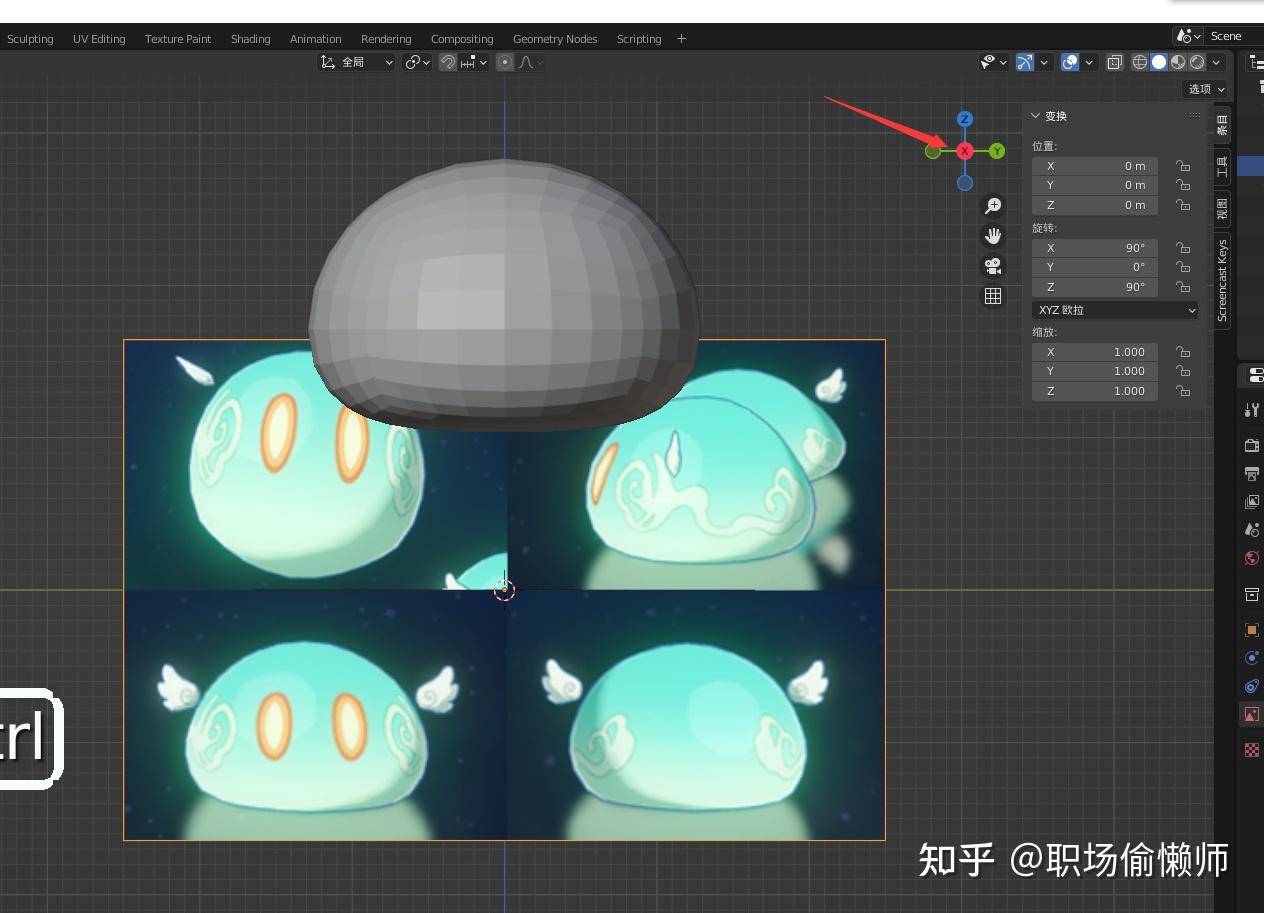Click the green Y axis gizmo ball
Viewport: 1264px width, 913px height.
(x=997, y=151)
